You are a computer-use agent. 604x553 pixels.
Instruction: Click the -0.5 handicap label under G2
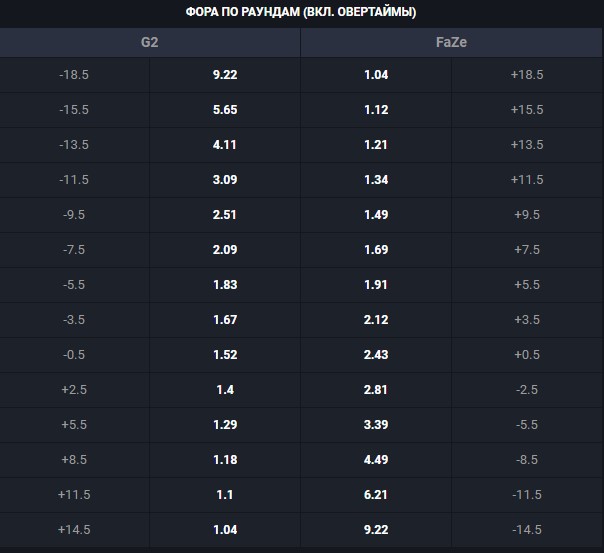coord(74,355)
